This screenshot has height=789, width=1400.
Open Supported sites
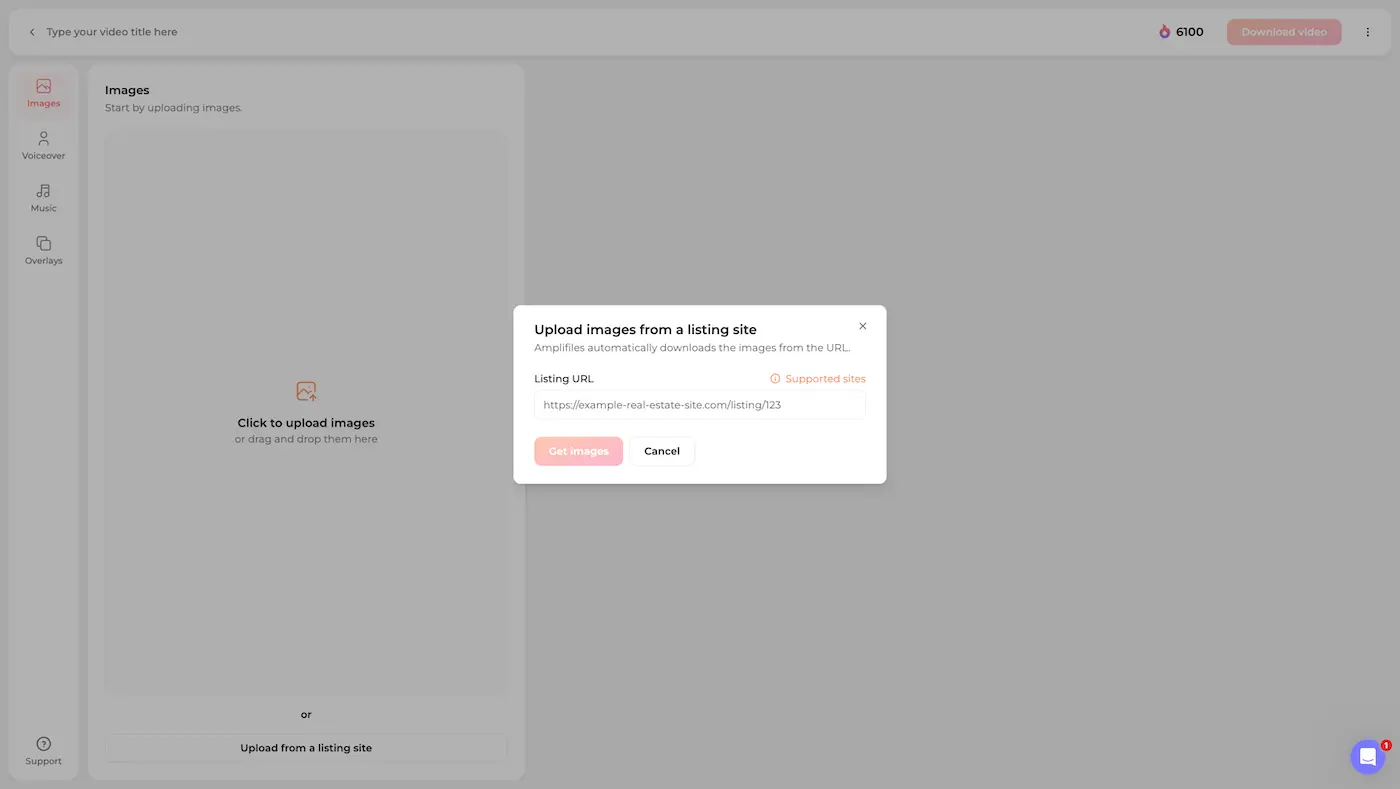pyautogui.click(x=825, y=378)
